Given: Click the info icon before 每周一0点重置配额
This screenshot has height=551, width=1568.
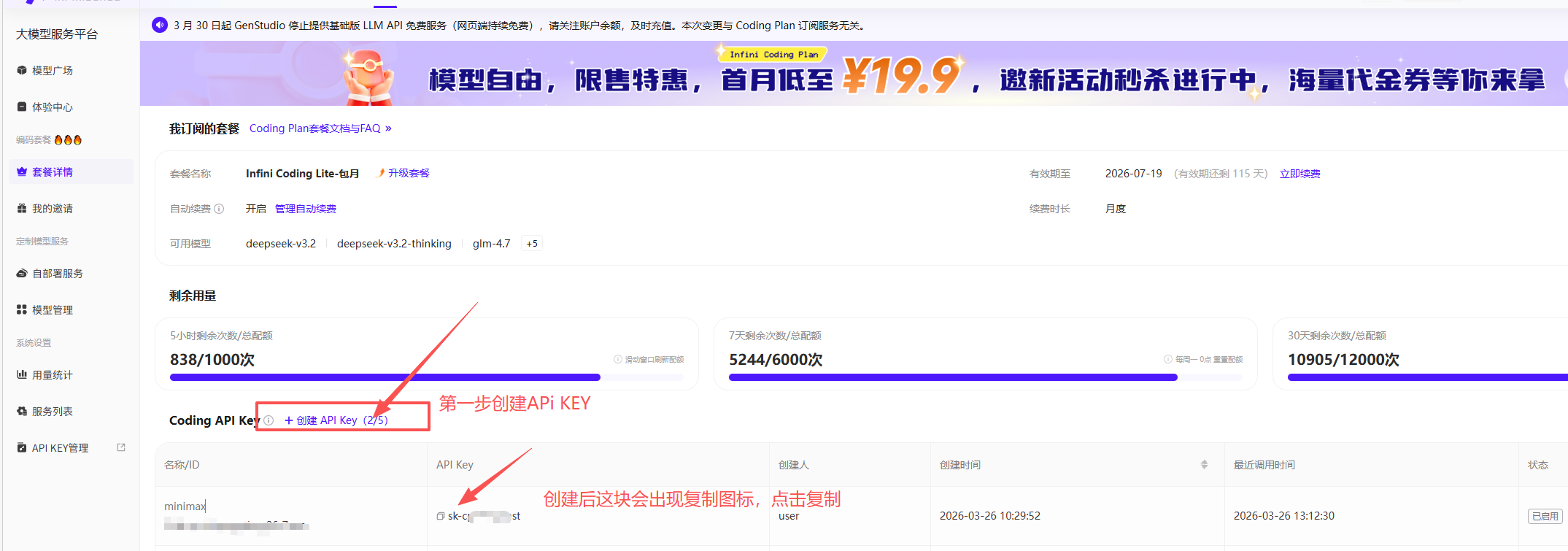Looking at the screenshot, I should 1168,360.
